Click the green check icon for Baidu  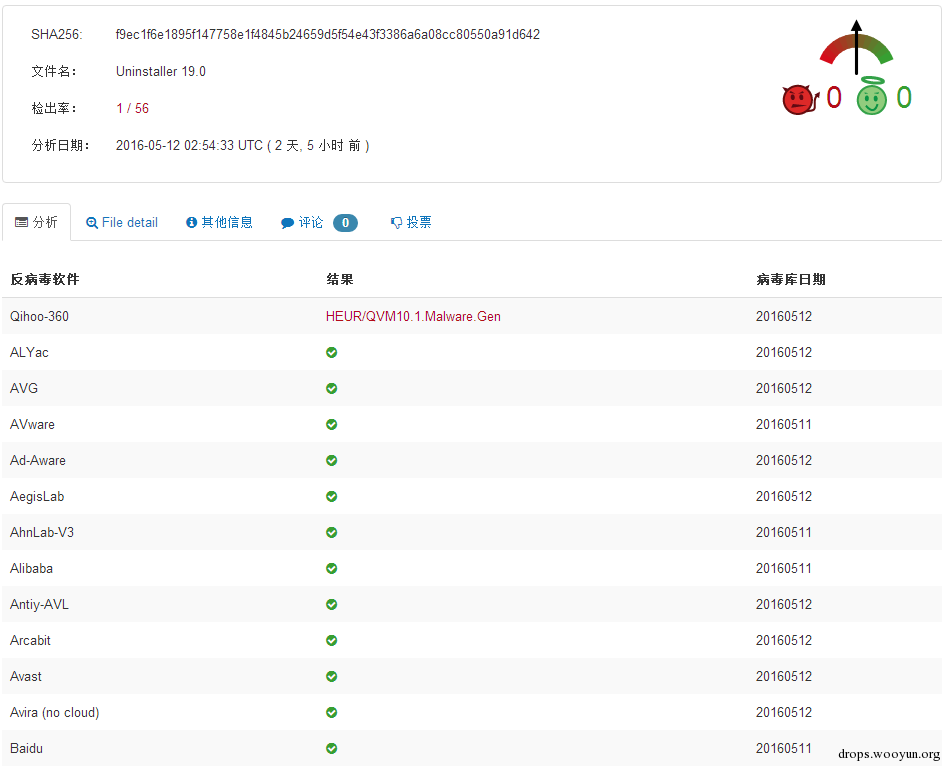coord(331,749)
